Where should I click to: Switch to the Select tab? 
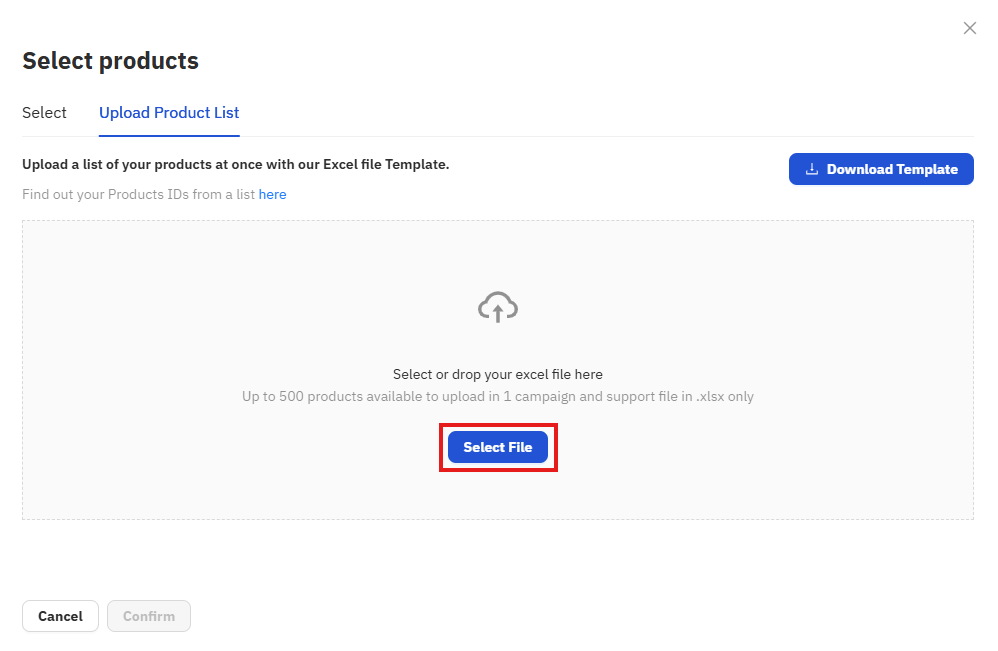pyautogui.click(x=44, y=113)
